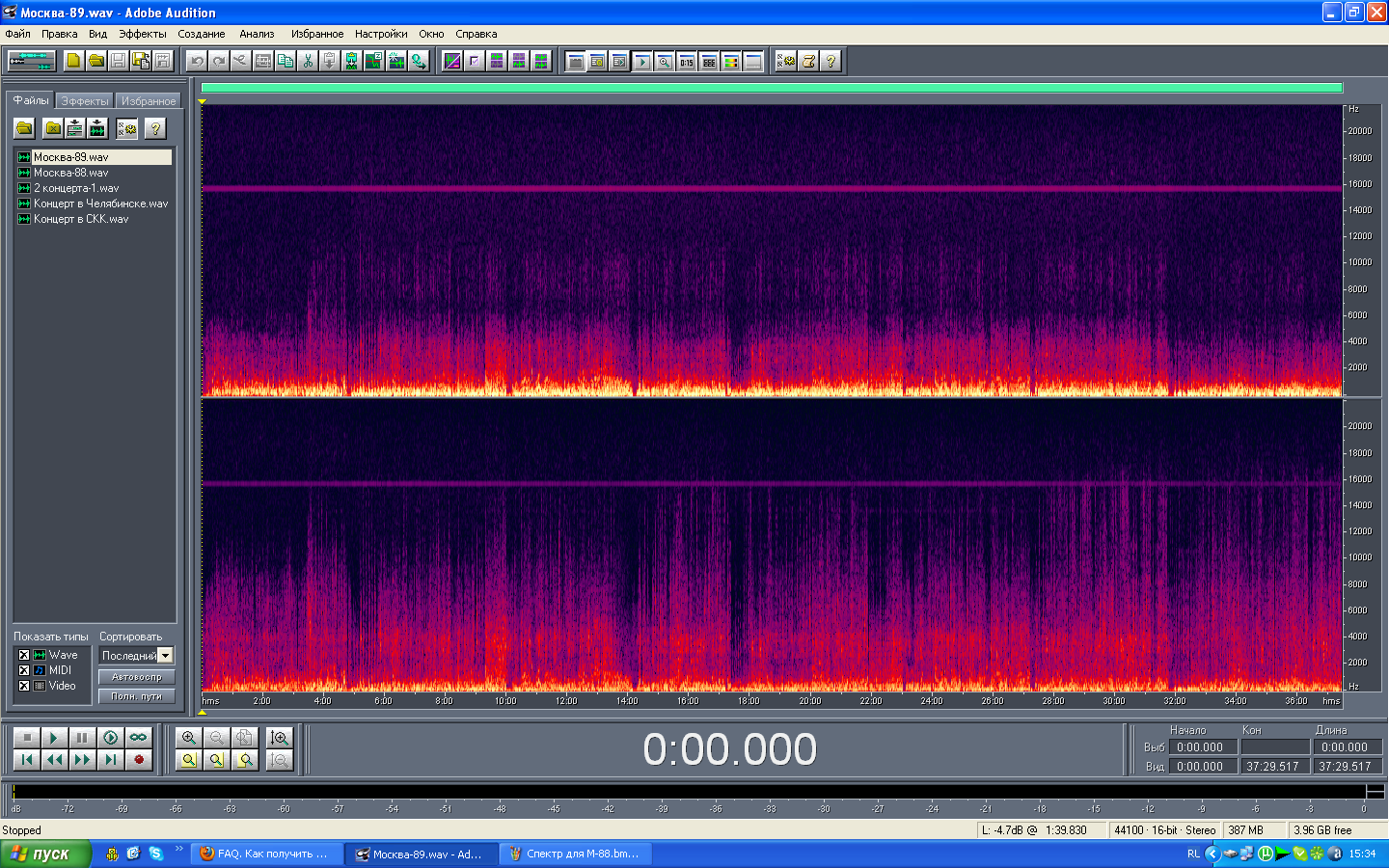Toggle the MIDI file type checkbox
Screen dimensions: 1389x868
click(x=24, y=670)
